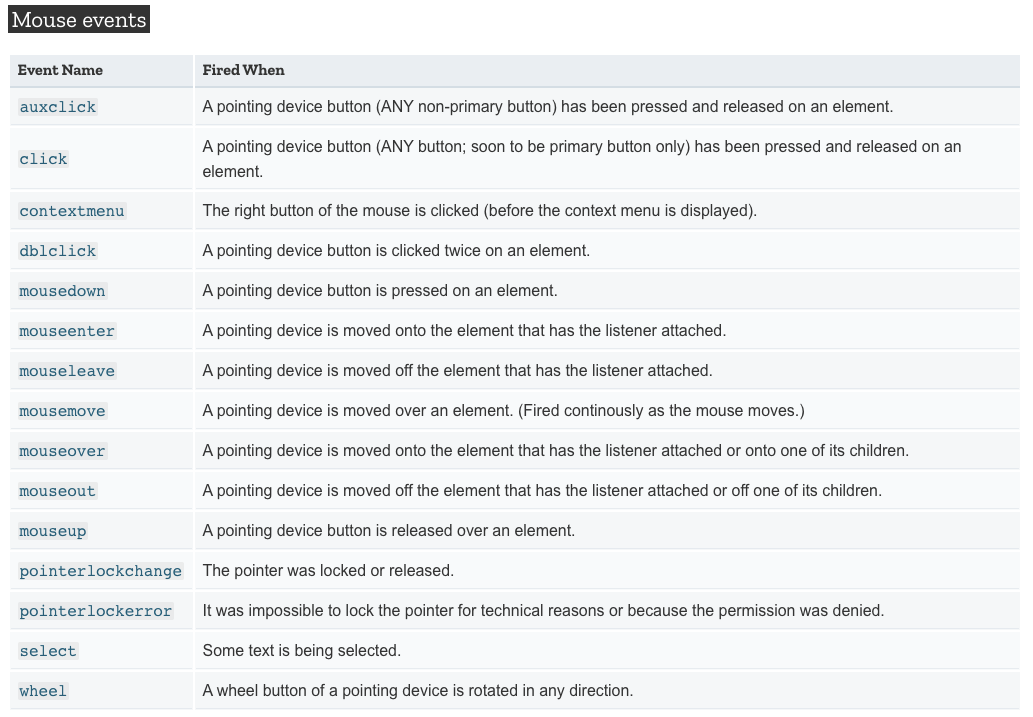This screenshot has height=717, width=1033.
Task: Visit the mouseleave event link
Action: coord(67,371)
